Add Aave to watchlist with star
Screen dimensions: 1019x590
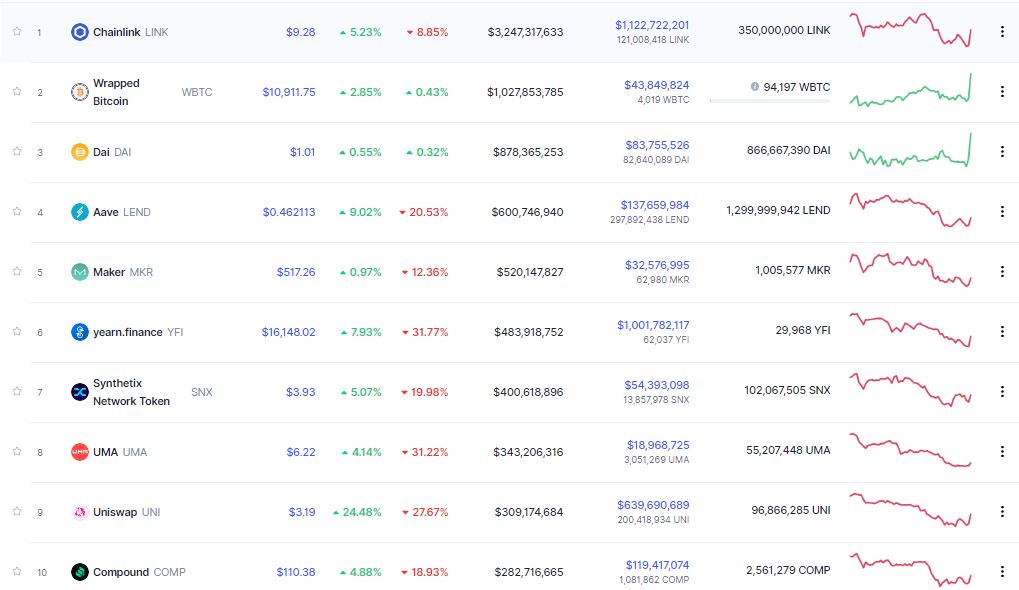click(x=17, y=211)
